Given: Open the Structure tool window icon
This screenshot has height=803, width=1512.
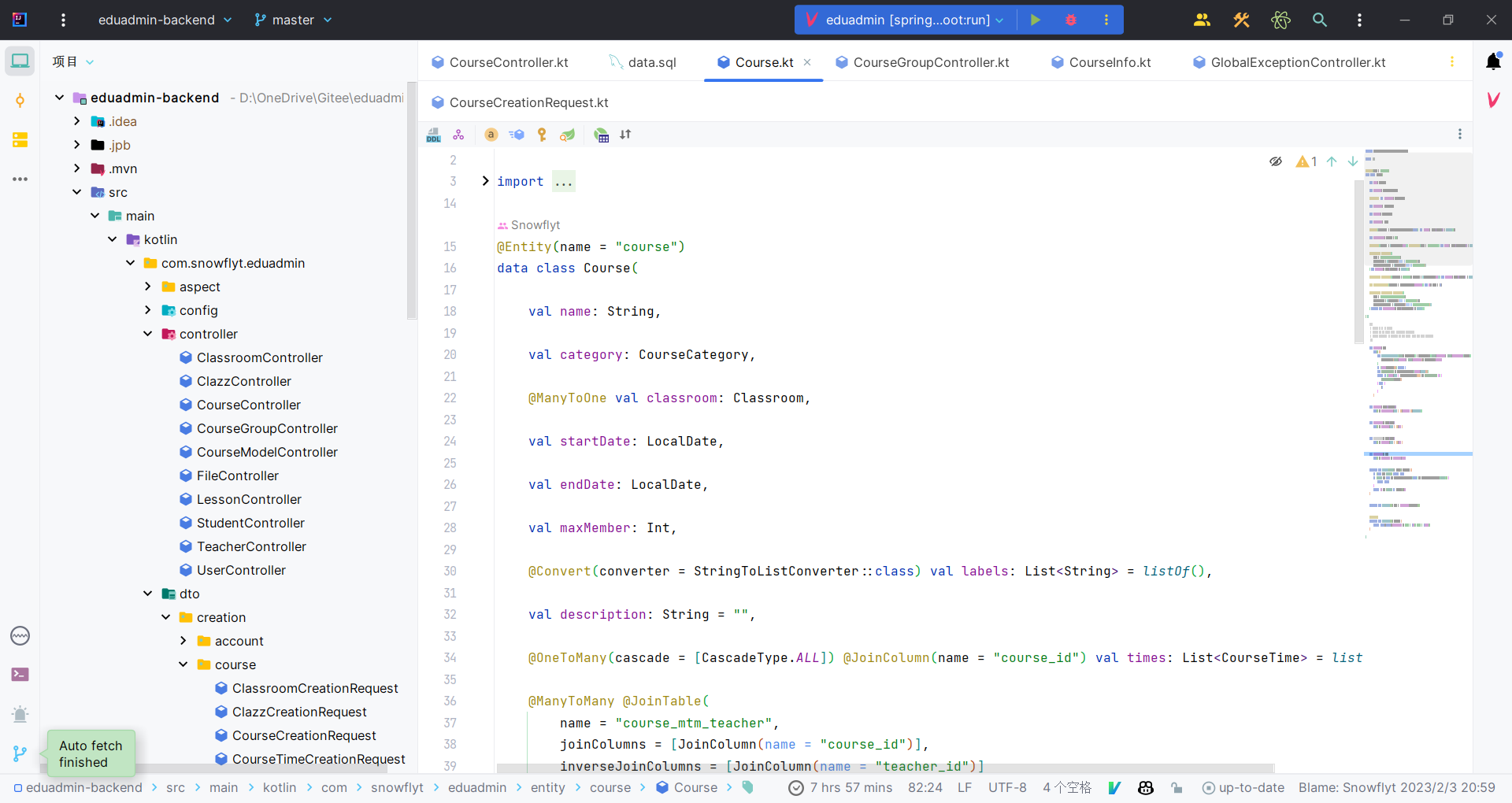Looking at the screenshot, I should coord(20,140).
